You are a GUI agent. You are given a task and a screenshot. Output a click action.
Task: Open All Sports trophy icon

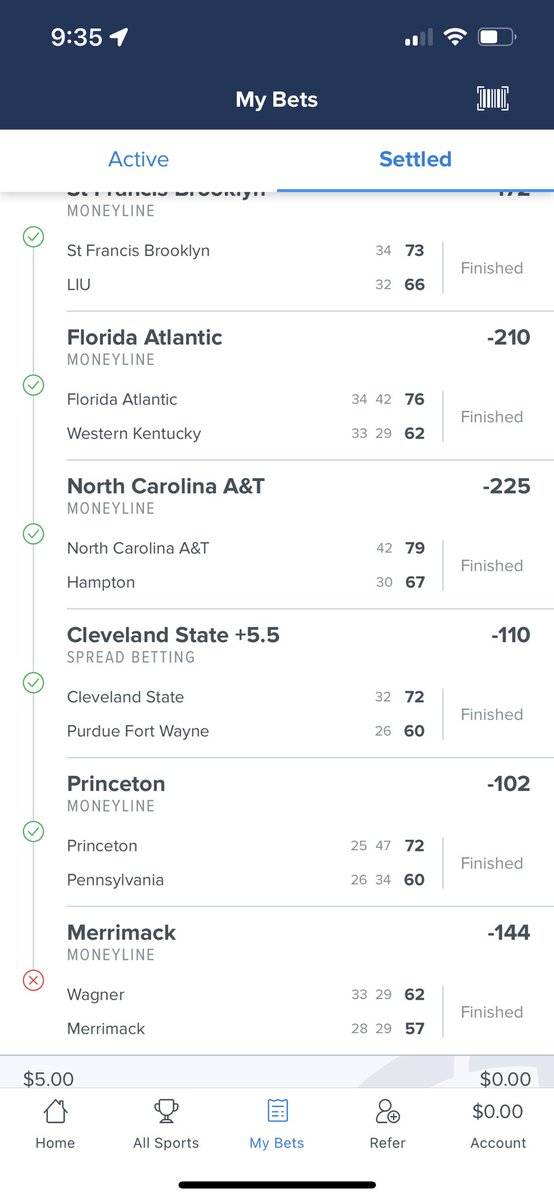166,1111
